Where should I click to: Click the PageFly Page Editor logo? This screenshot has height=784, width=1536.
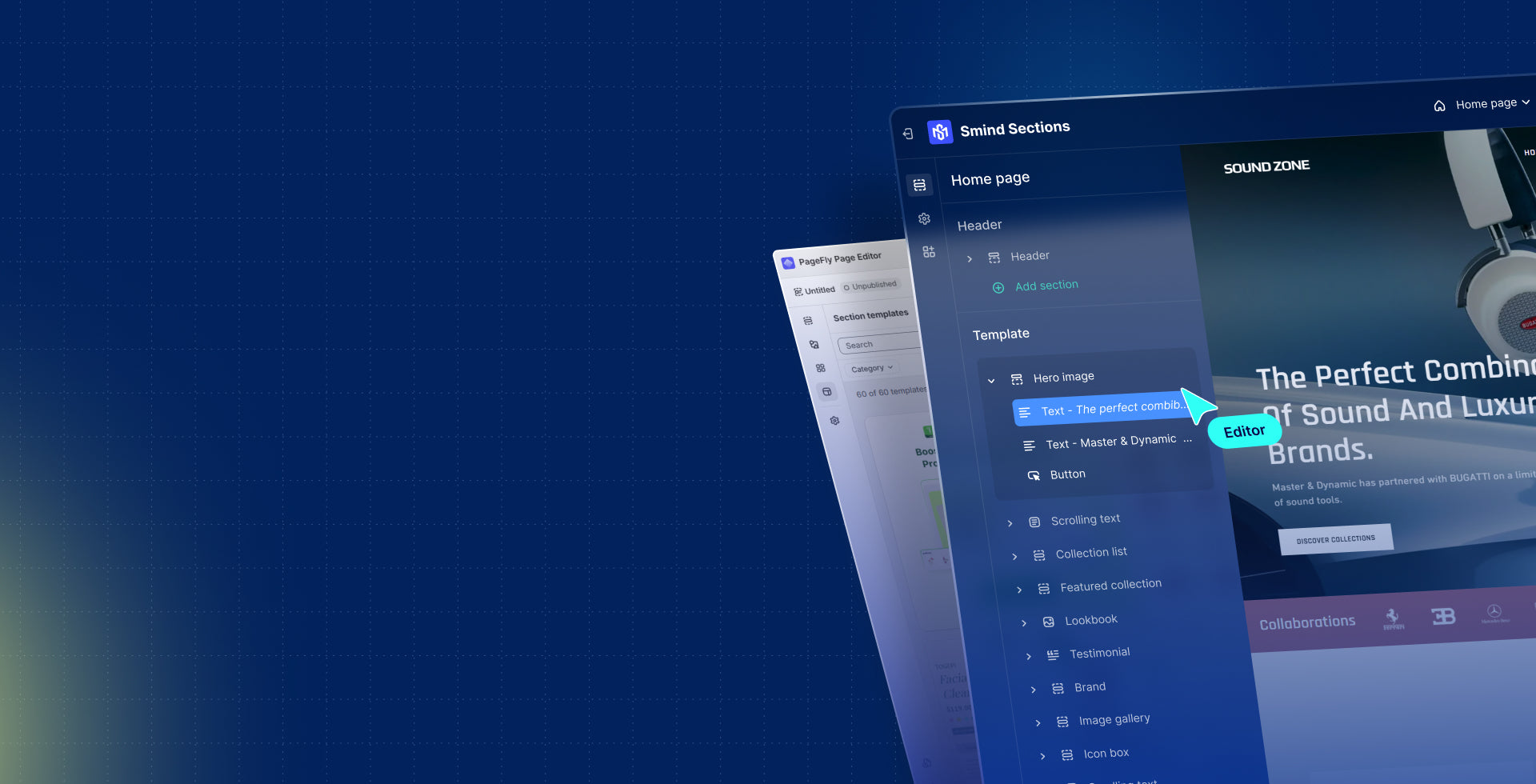click(788, 262)
